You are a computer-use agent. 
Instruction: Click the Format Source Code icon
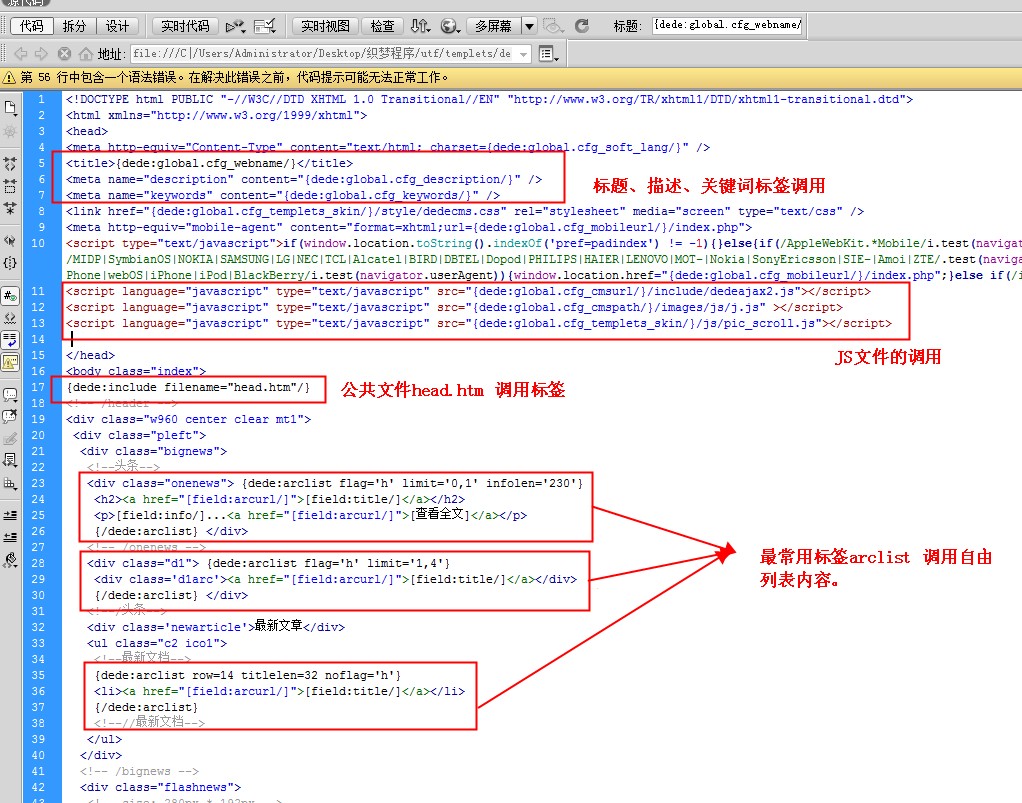coord(10,559)
